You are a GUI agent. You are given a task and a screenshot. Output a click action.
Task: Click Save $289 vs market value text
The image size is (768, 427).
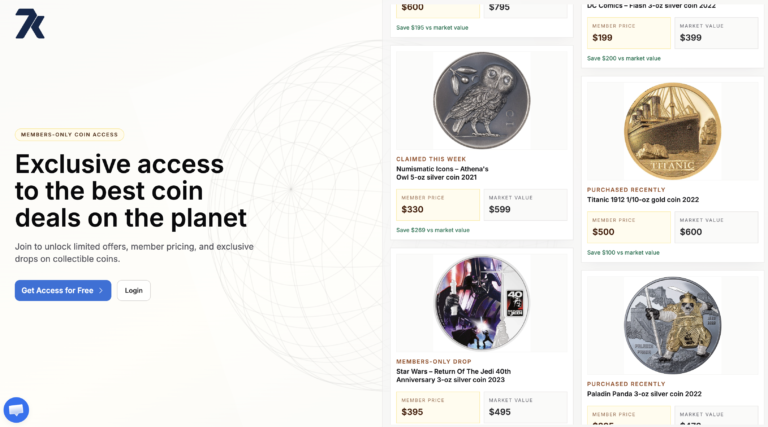(x=432, y=230)
